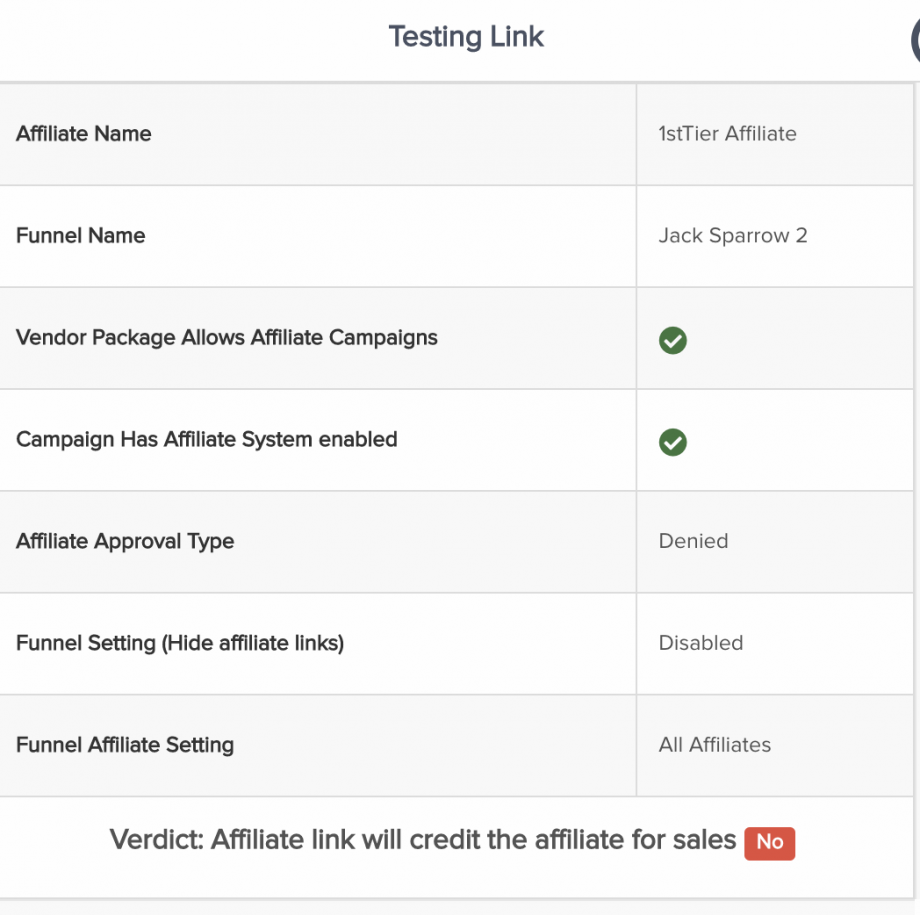Viewport: 920px width, 915px height.
Task: Select the Jack Sparrow 2 funnel value
Action: coord(732,236)
